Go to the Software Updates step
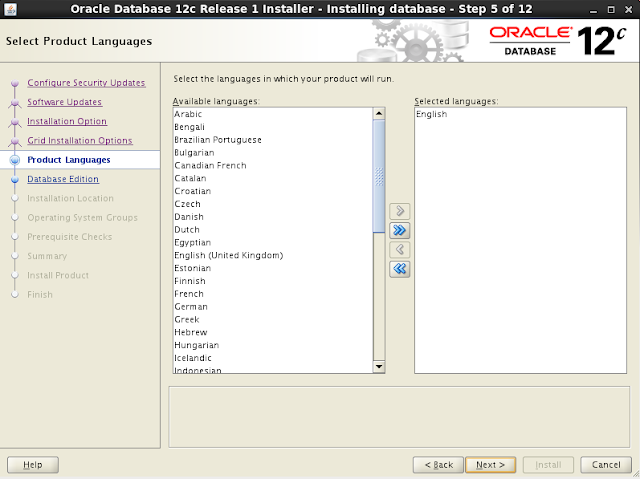Viewport: 640px width, 479px height. 64,102
